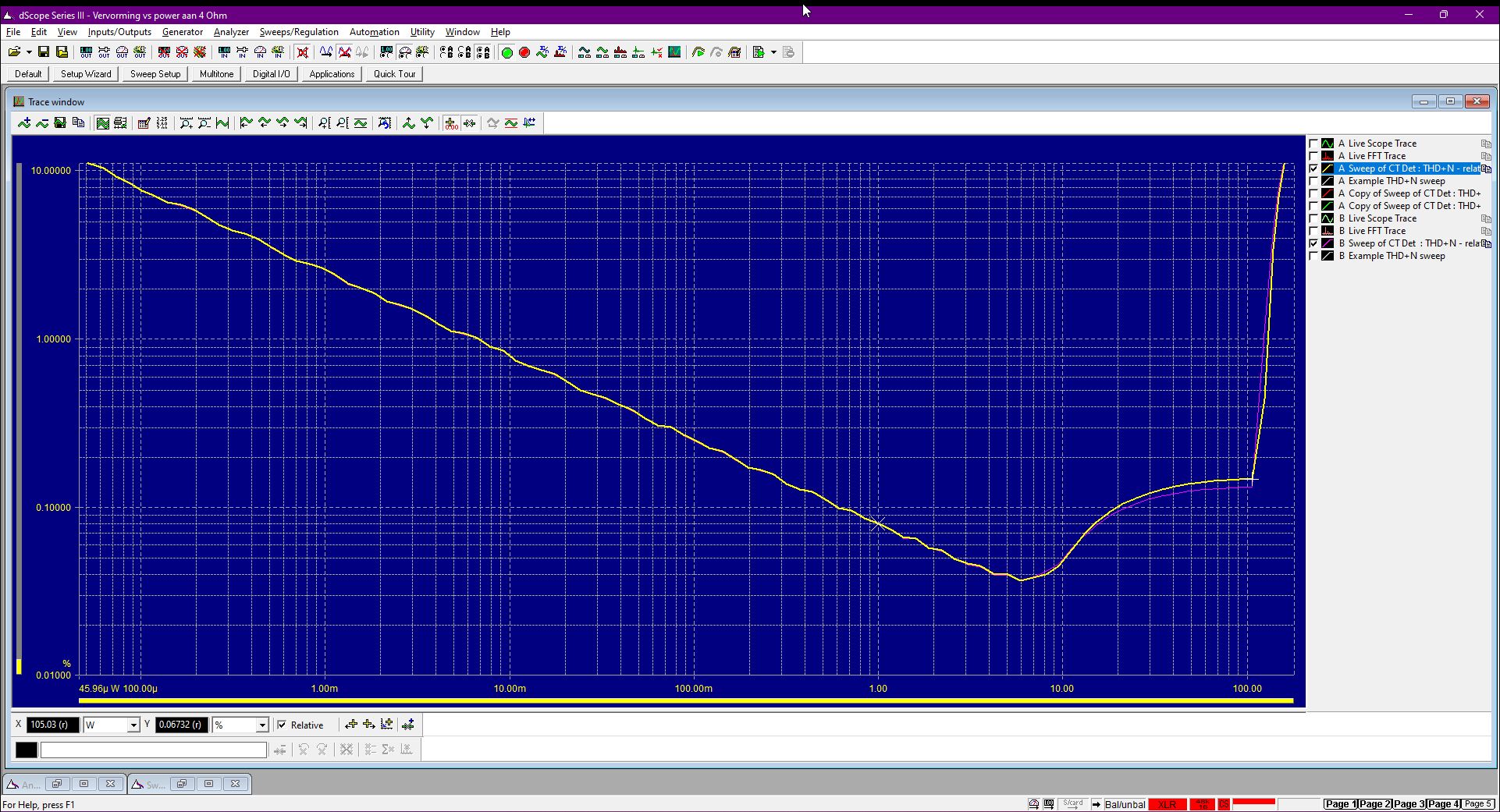Click the gauge-shaped IN icon
This screenshot has width=1500, height=812.
pos(260,52)
